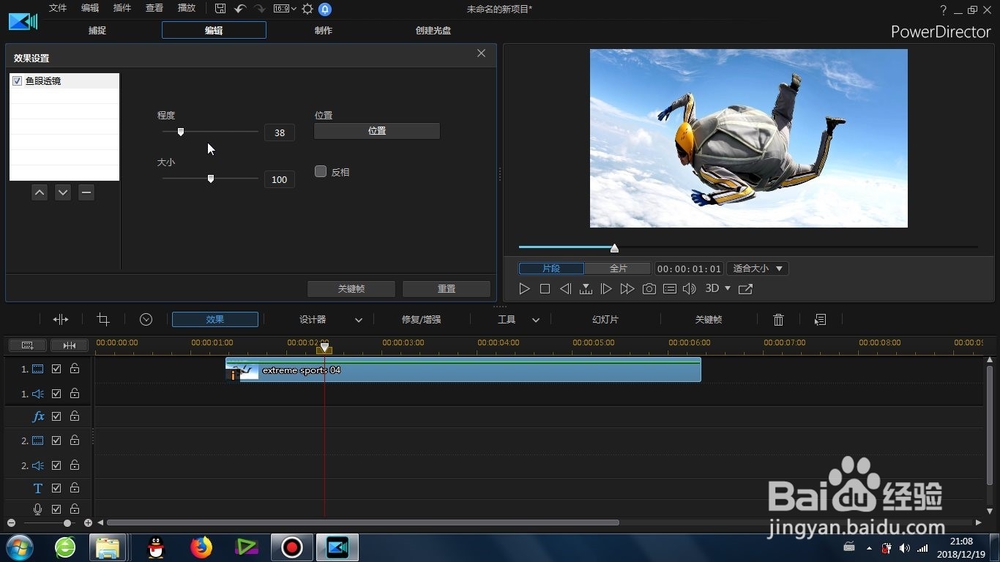Expand the 设计器 dropdown arrow

358,320
